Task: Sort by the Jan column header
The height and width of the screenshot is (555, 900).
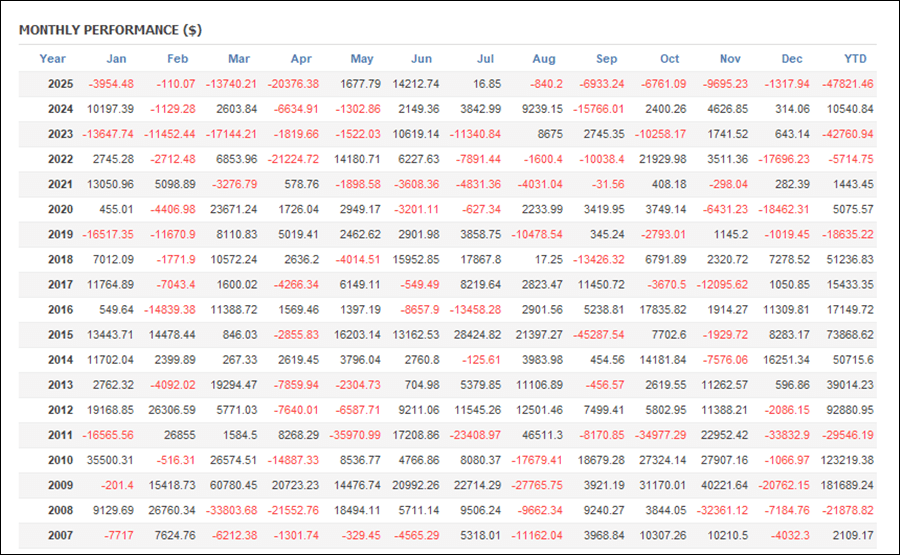Action: 116,58
